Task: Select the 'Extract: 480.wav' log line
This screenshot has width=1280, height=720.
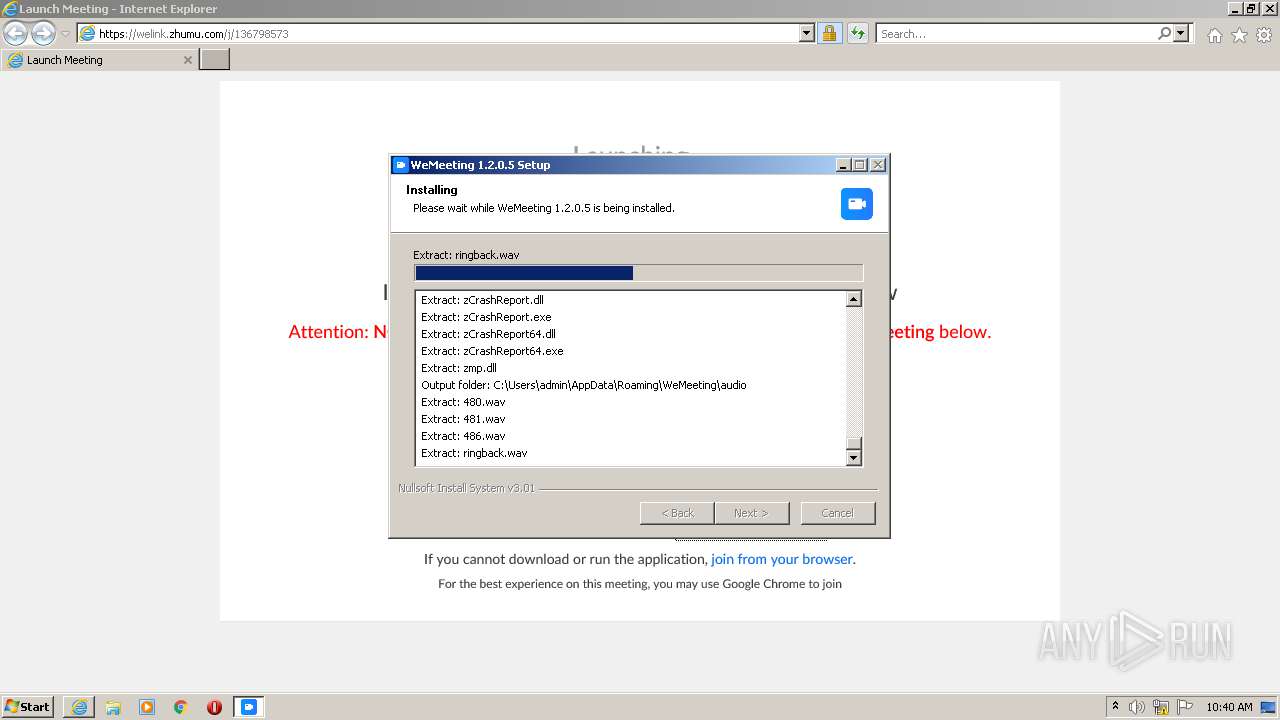Action: pyautogui.click(x=463, y=402)
